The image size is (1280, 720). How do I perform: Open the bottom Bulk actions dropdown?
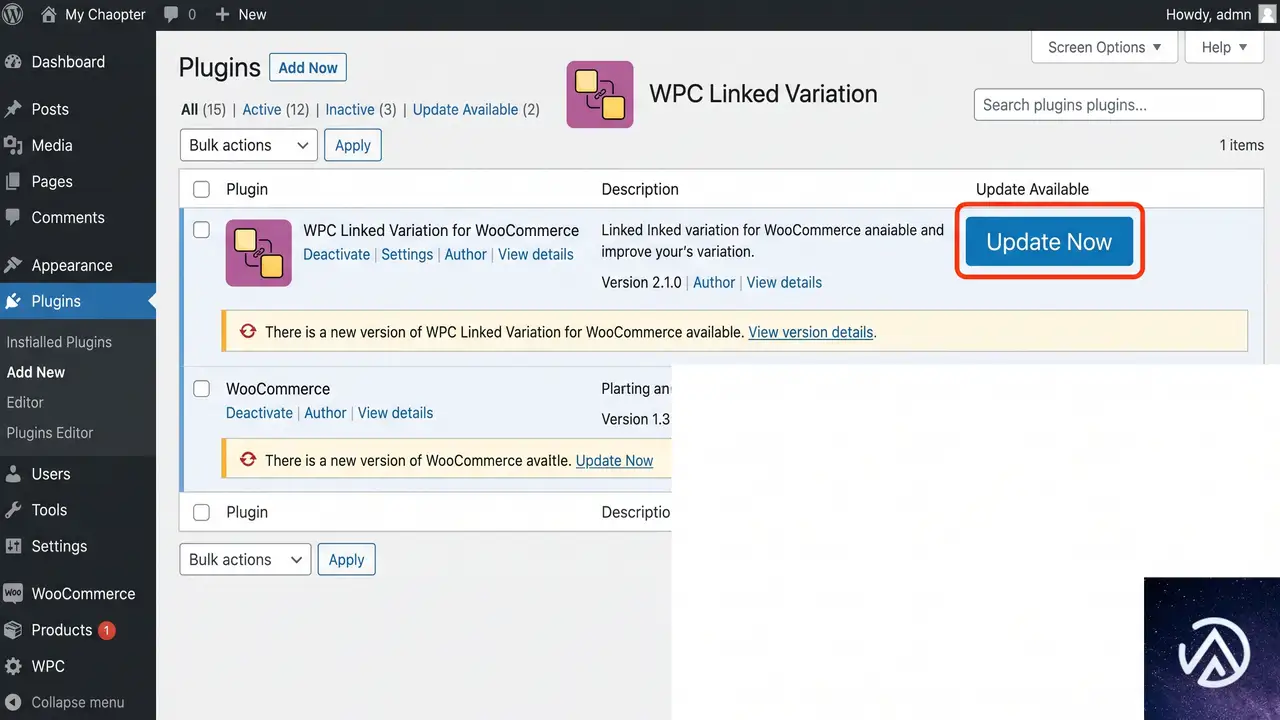(x=246, y=559)
